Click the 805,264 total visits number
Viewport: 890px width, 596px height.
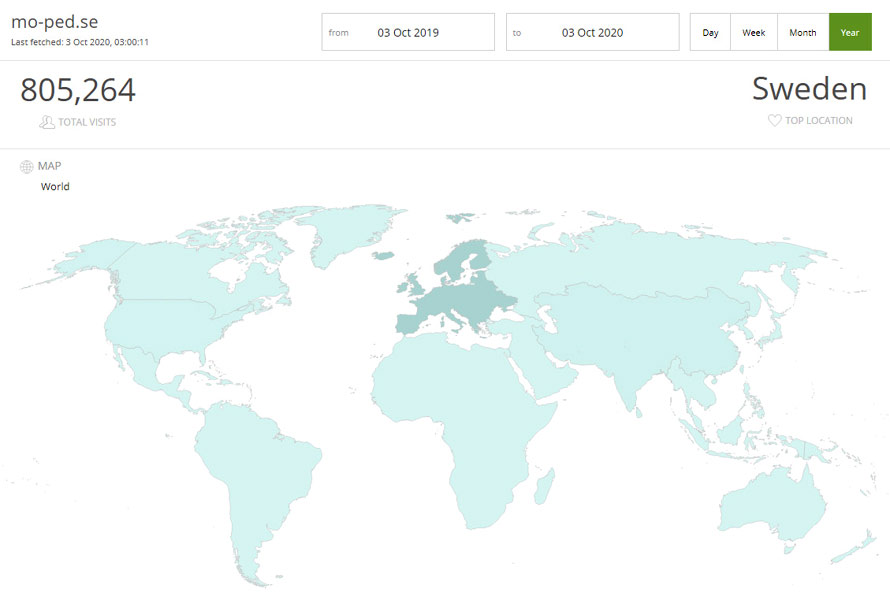pyautogui.click(x=78, y=90)
